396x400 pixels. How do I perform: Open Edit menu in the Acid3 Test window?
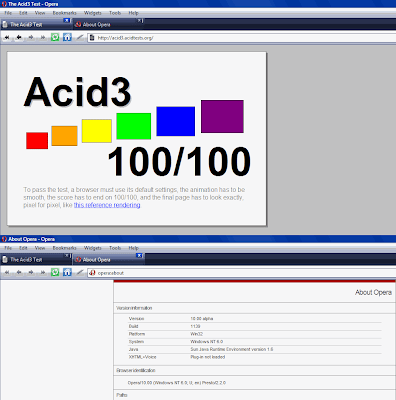coord(23,13)
